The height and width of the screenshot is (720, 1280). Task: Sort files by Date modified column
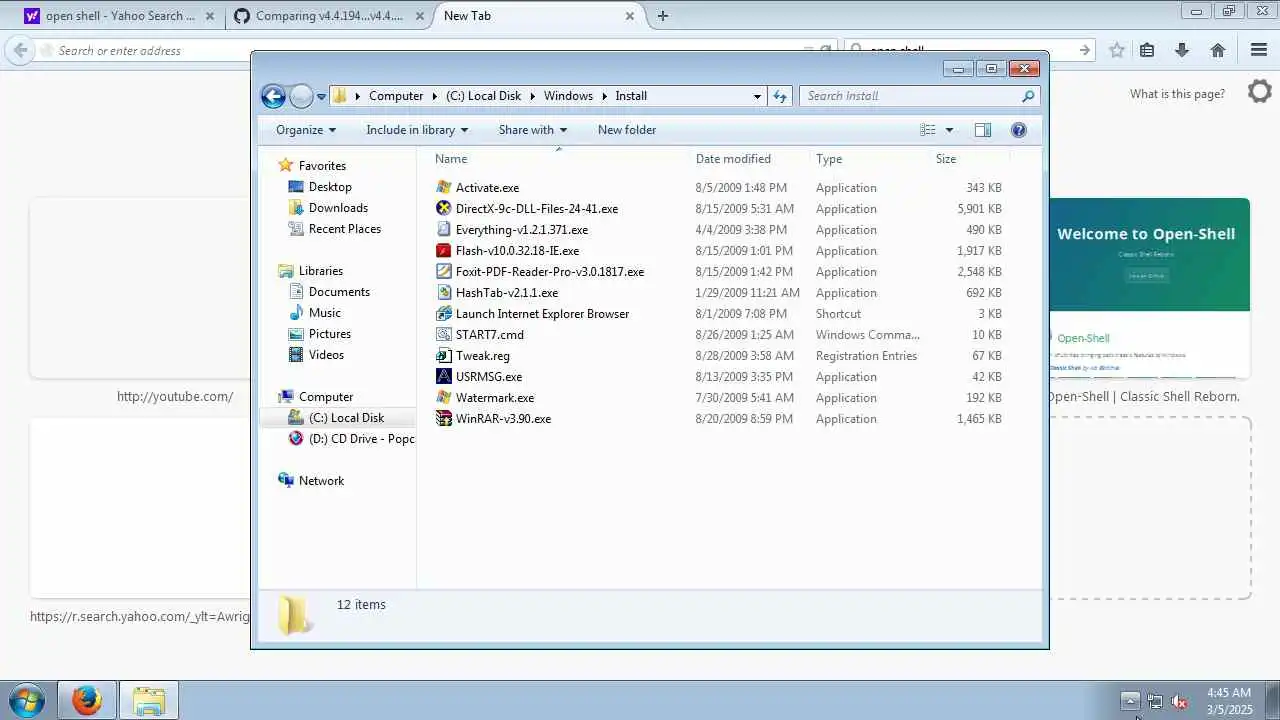click(x=749, y=159)
